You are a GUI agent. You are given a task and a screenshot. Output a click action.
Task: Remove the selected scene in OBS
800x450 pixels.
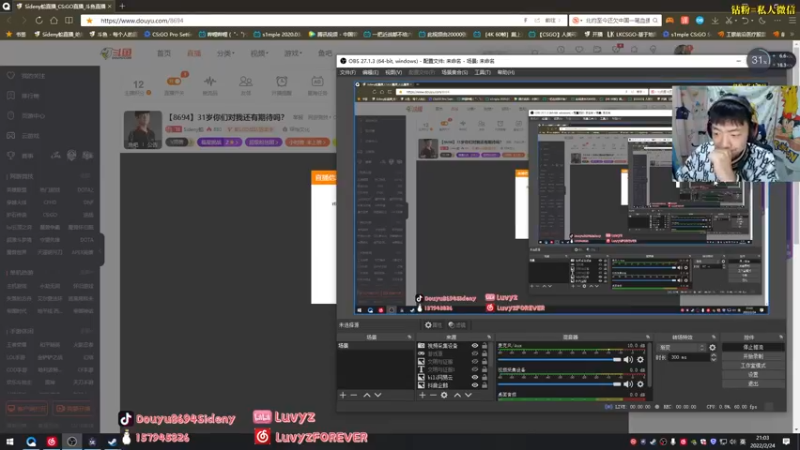(x=354, y=395)
